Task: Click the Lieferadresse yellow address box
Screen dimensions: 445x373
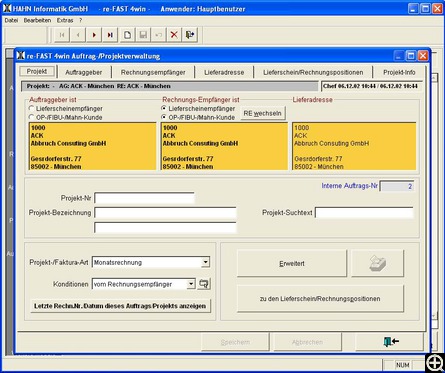Action: coord(354,146)
